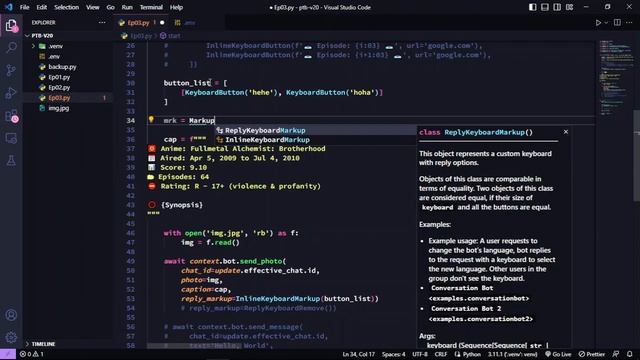Screen dimensions: 640x360
Task: Open Explorer views and more actions ellipsis
Action: (102, 23)
